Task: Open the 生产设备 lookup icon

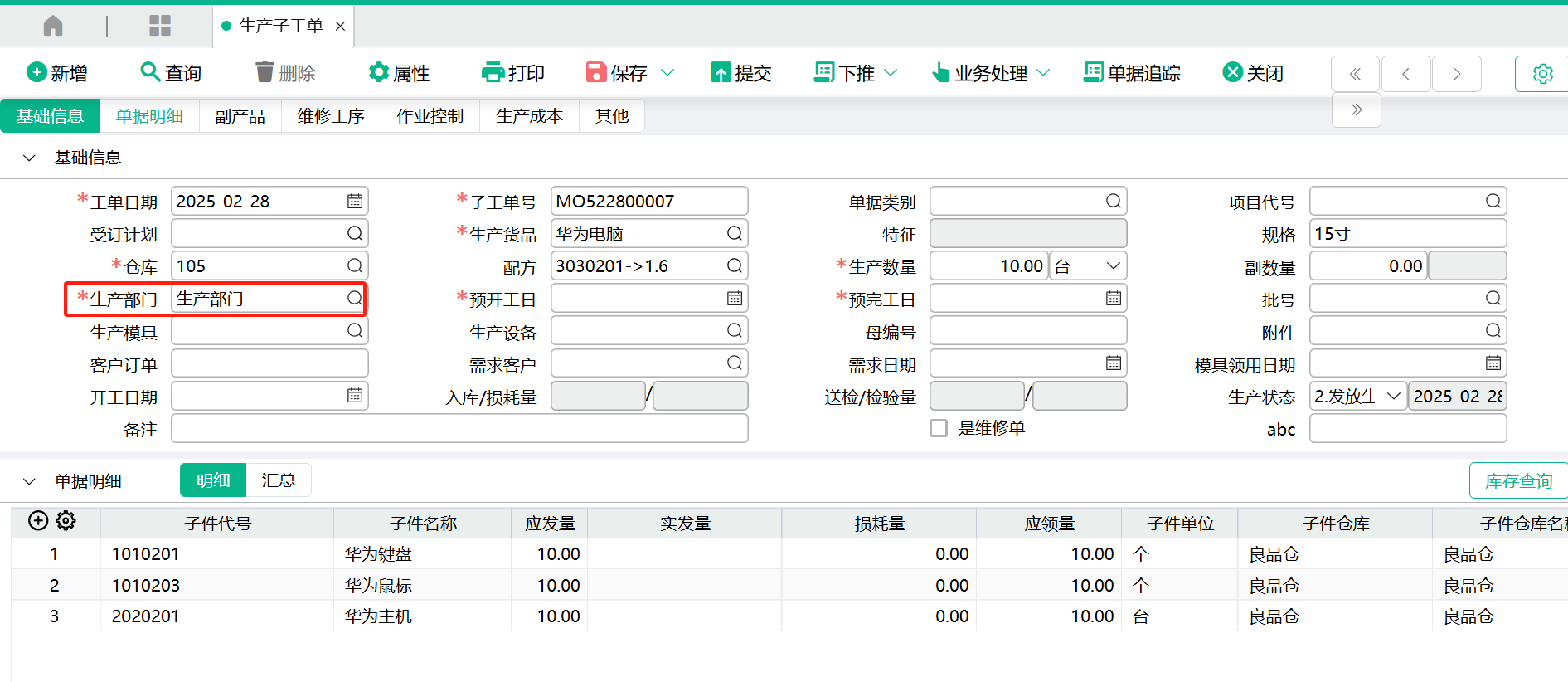Action: (x=735, y=330)
